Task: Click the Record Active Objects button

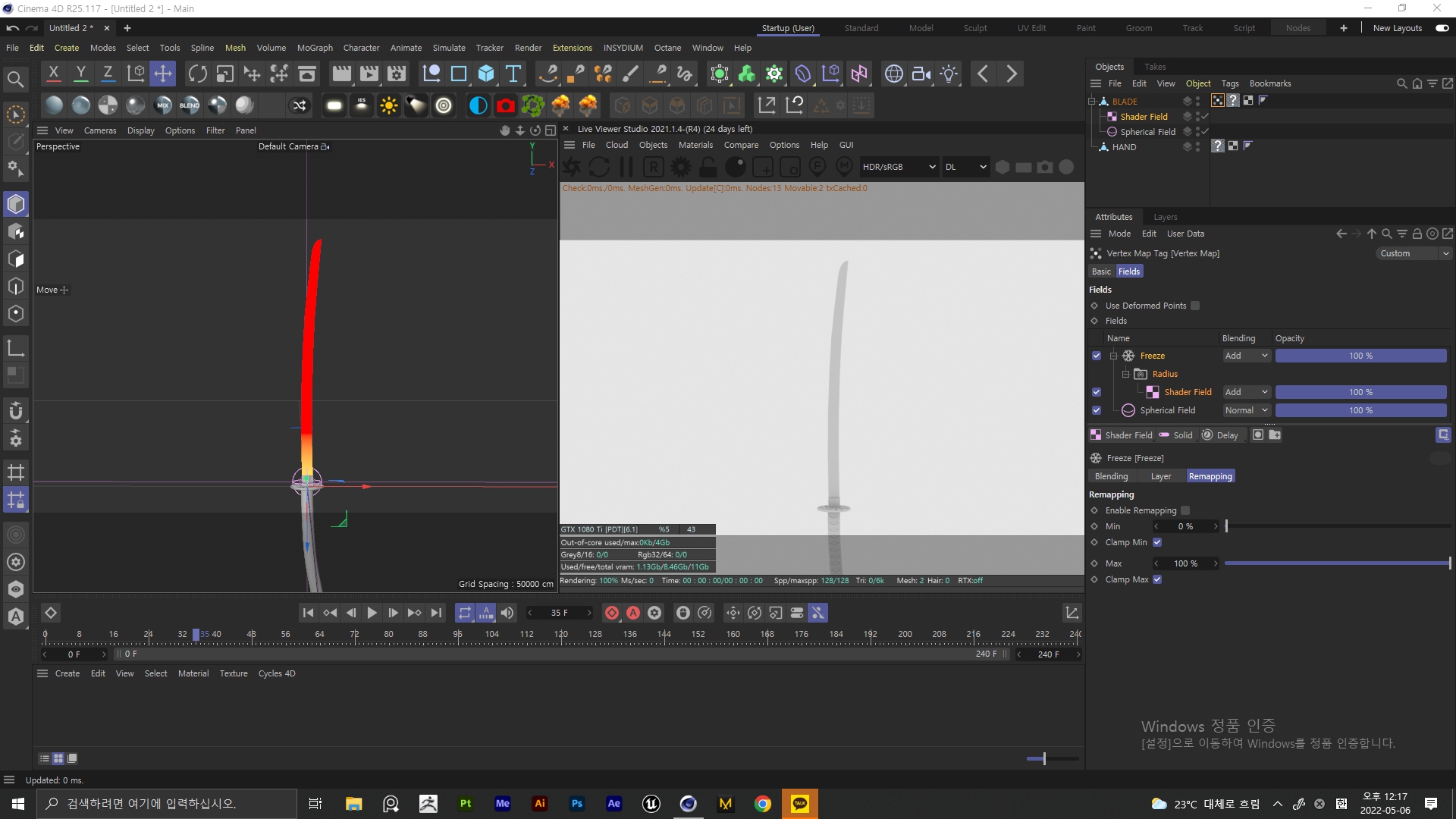Action: [612, 613]
